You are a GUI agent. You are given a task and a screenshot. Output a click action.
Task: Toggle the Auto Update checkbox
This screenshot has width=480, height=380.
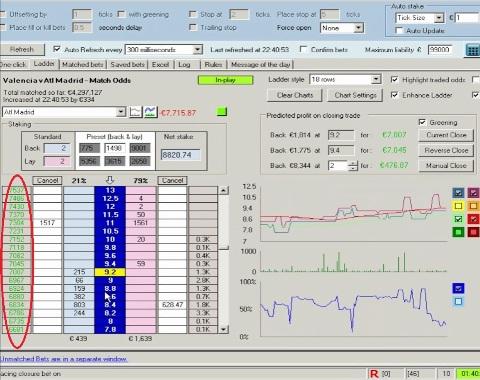point(399,30)
